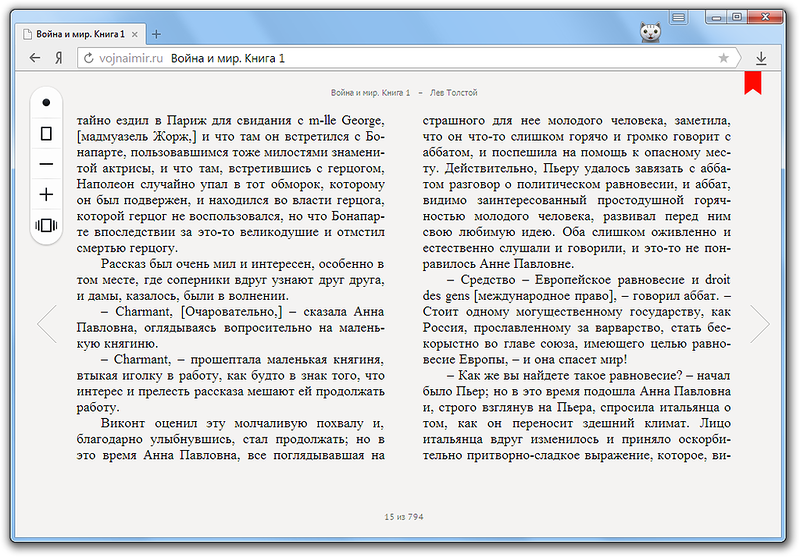This screenshot has height=557, width=800.
Task: Click the back arrow in the browser toolbar
Action: click(35, 58)
